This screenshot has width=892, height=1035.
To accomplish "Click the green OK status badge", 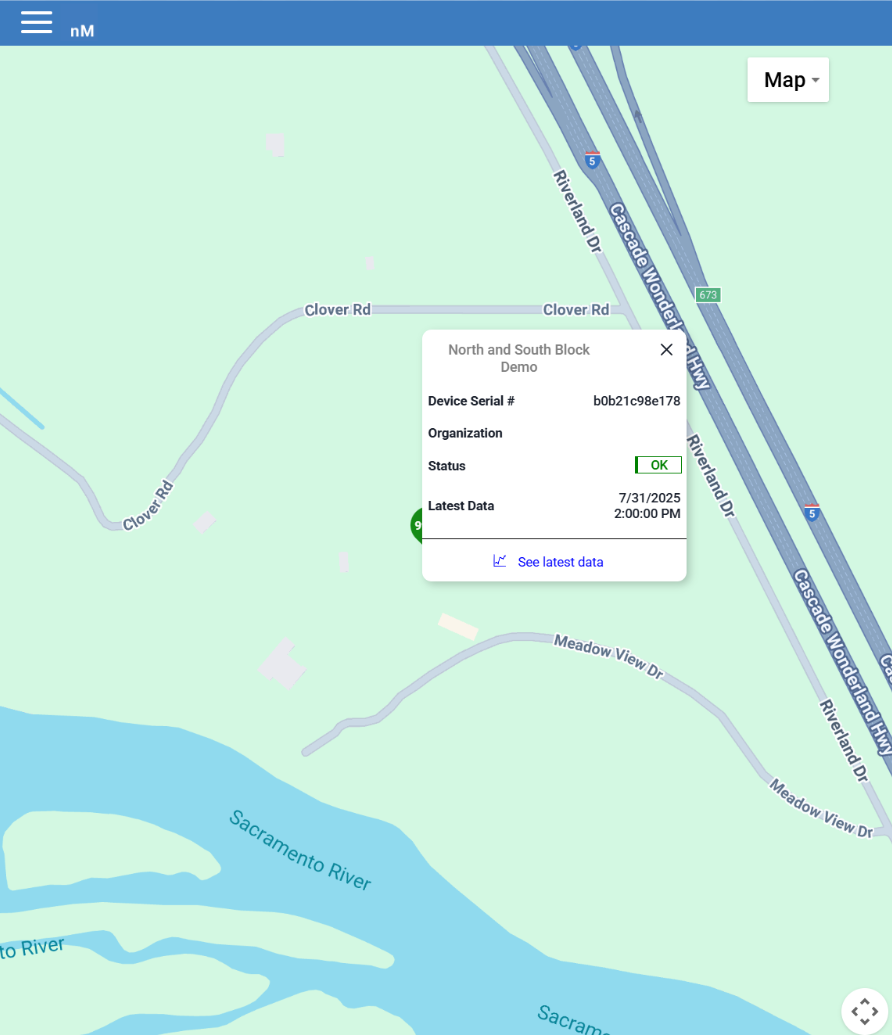I will [x=658, y=465].
